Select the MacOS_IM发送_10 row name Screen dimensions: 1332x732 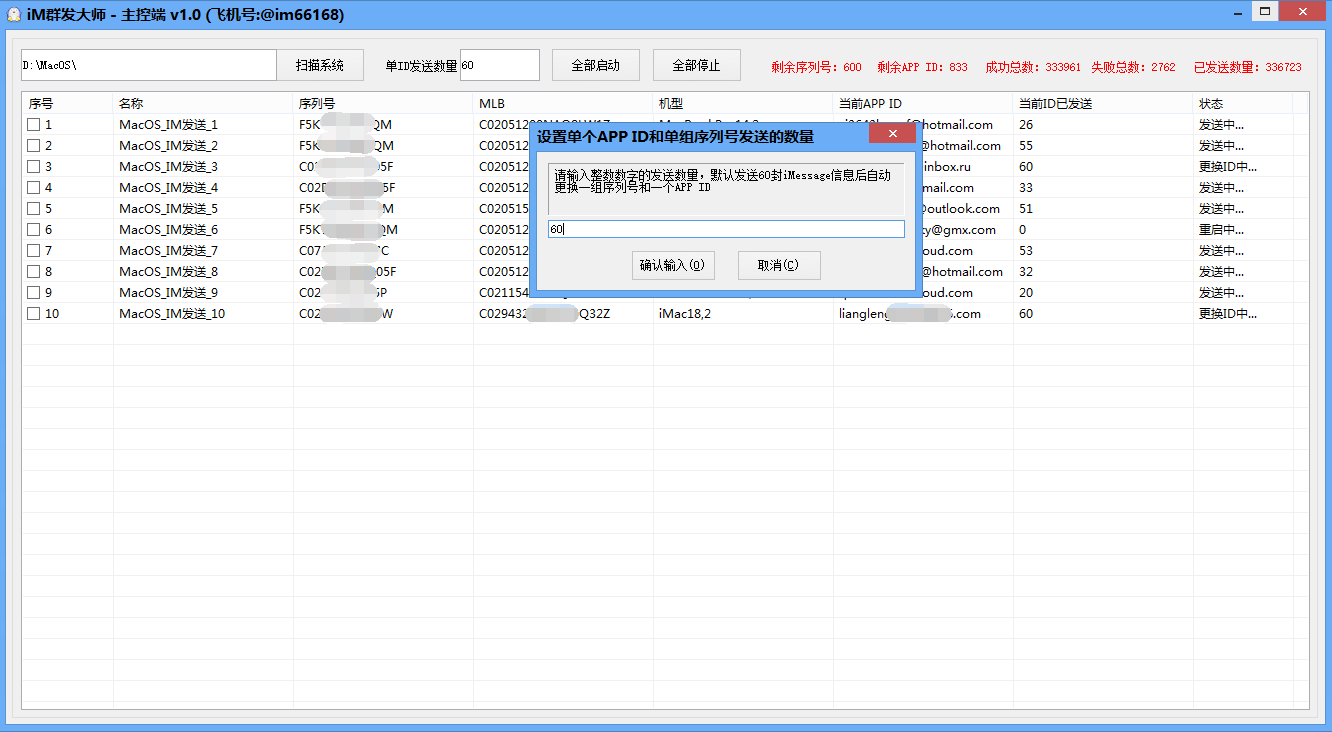(172, 314)
